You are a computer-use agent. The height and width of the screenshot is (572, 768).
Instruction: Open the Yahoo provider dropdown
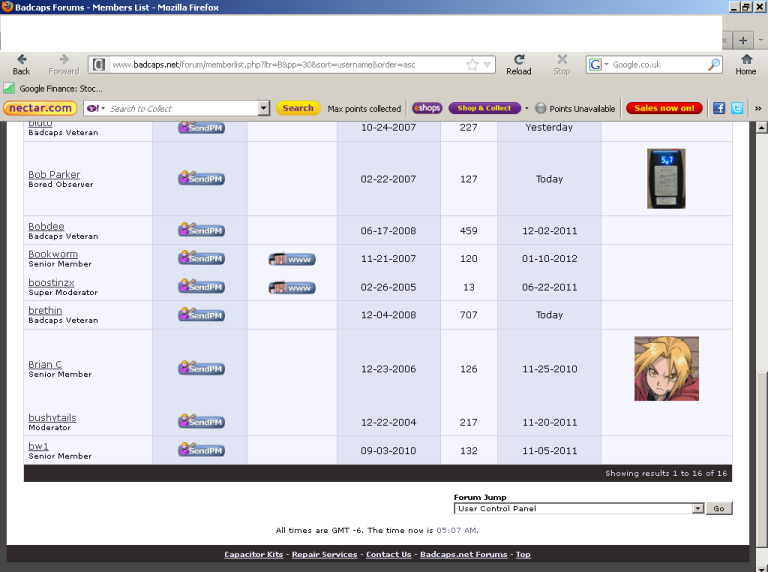(96, 108)
